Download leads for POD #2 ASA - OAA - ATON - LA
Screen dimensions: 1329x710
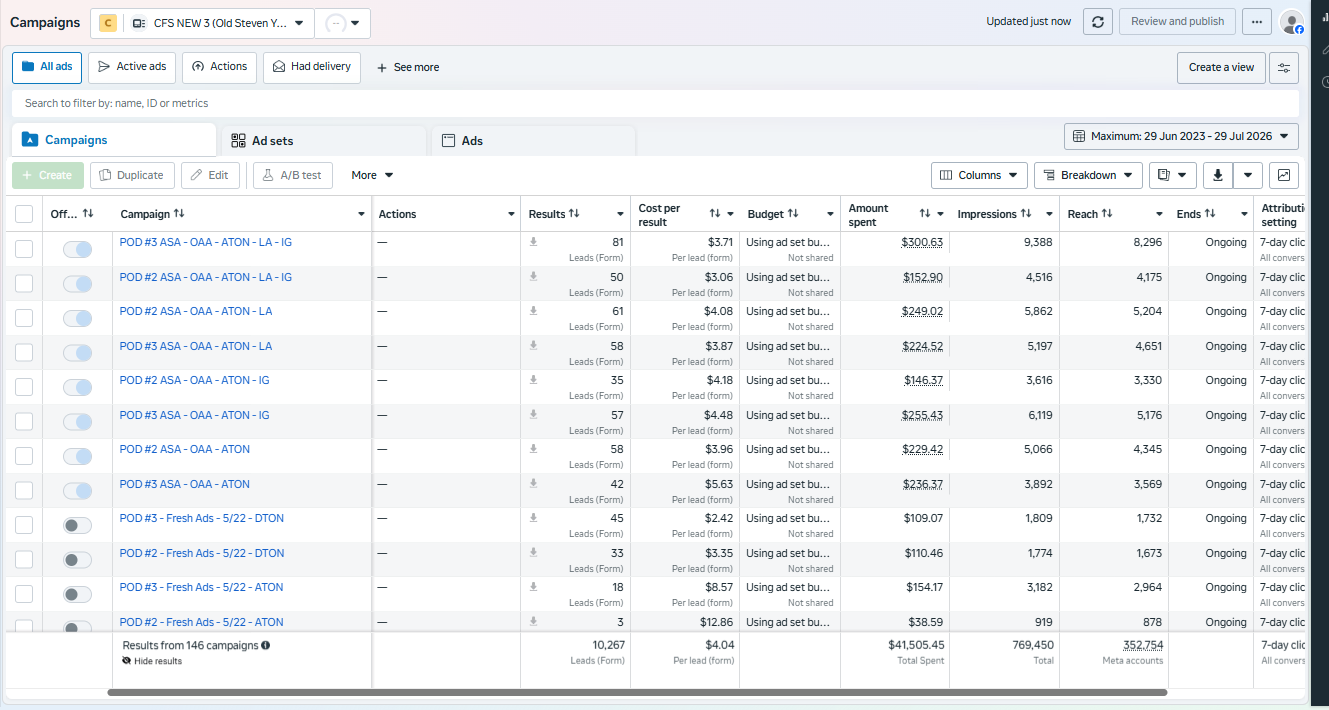coord(534,311)
